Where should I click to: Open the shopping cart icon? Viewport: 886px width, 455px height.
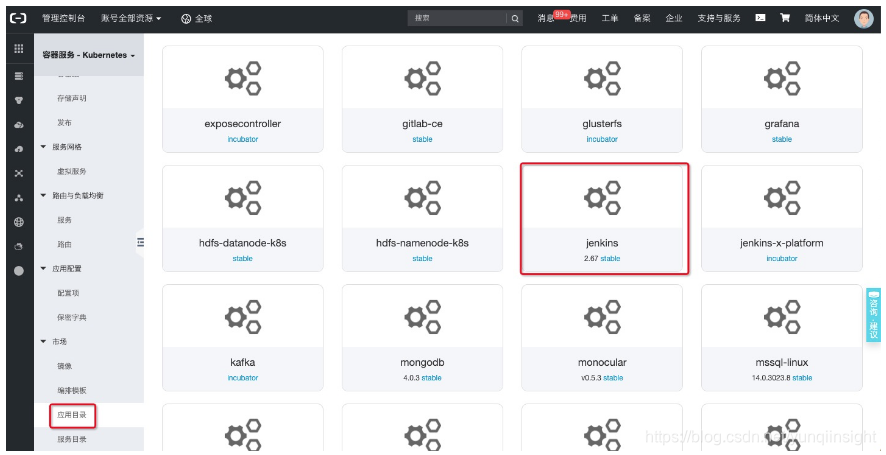coord(785,18)
